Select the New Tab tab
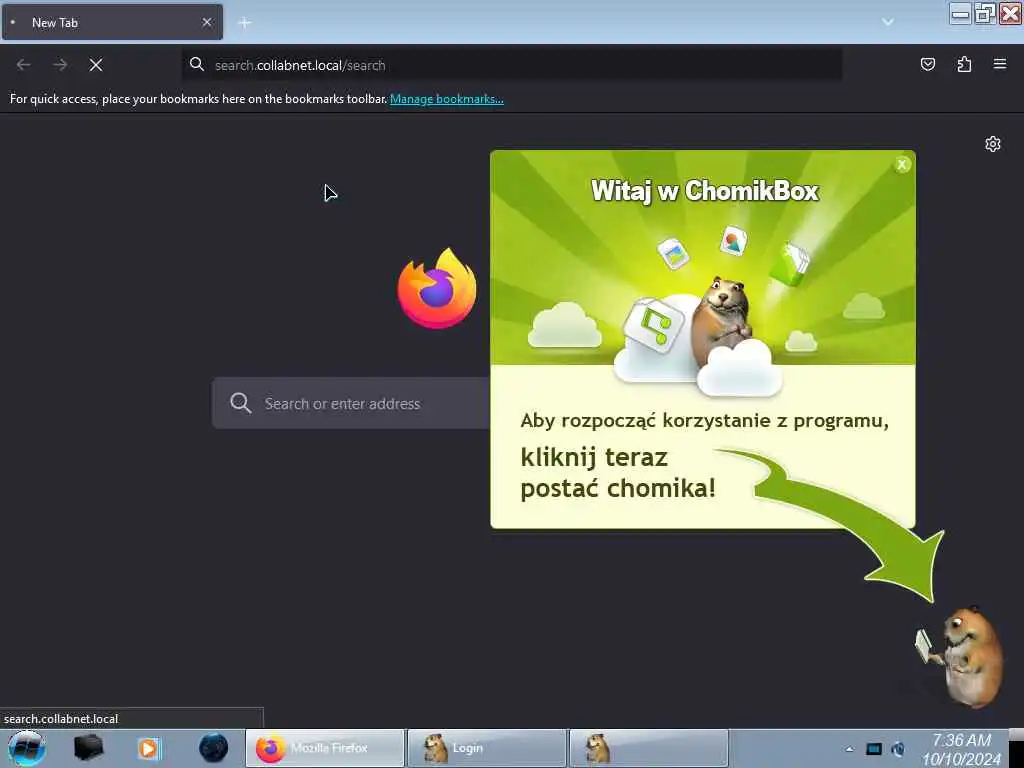This screenshot has height=768, width=1024. (112, 22)
